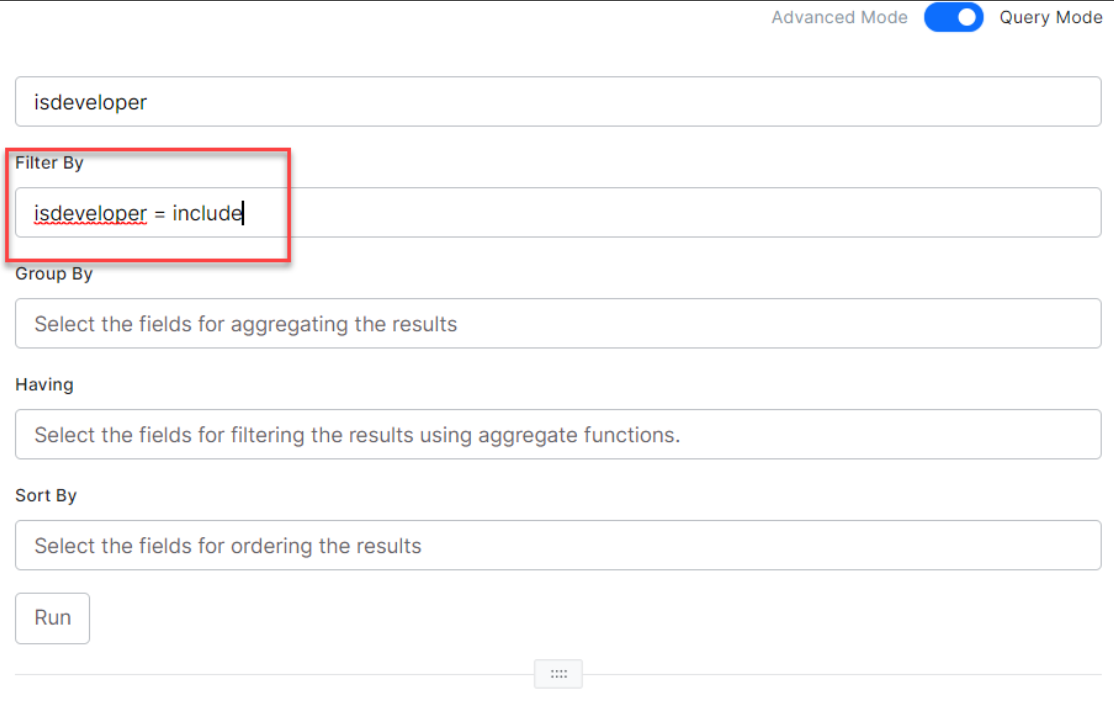Open the Having aggregate filter field
This screenshot has width=1114, height=705.
tap(558, 435)
